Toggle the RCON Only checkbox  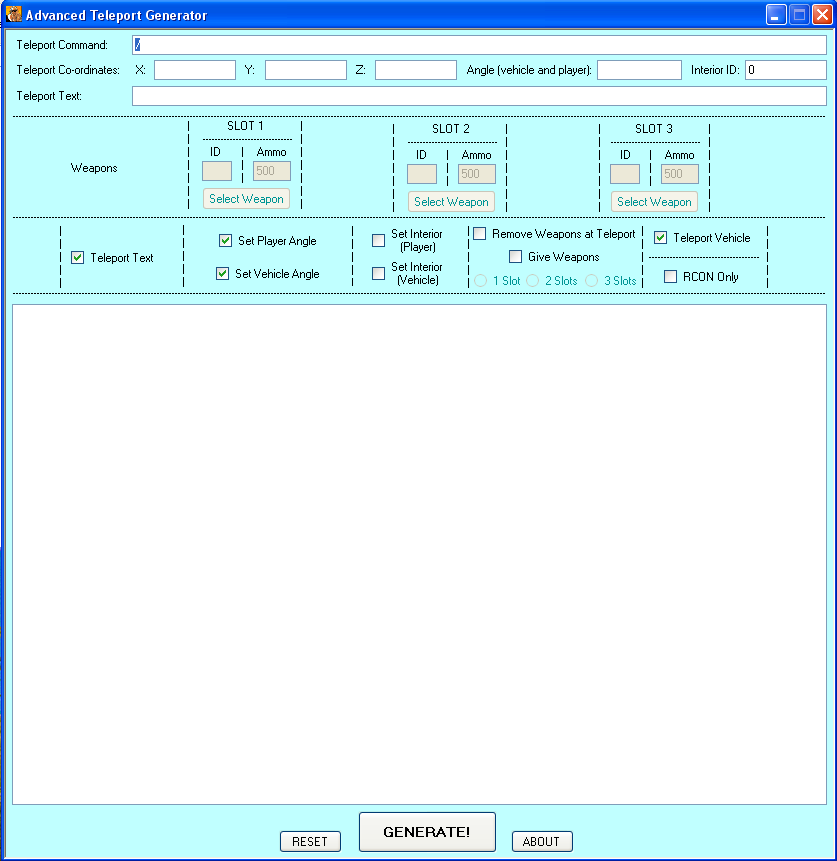(x=670, y=276)
